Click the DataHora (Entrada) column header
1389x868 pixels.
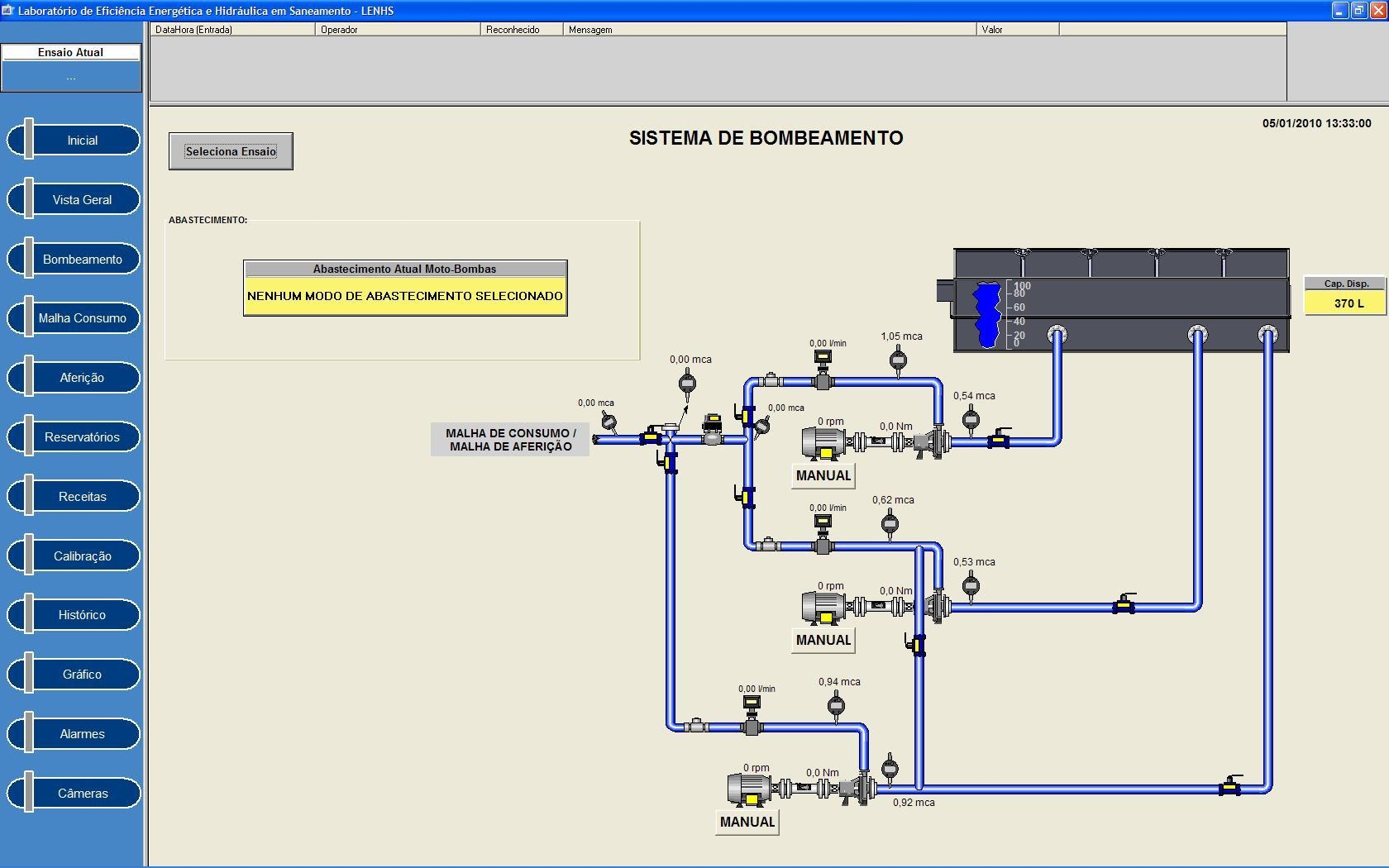[x=232, y=29]
